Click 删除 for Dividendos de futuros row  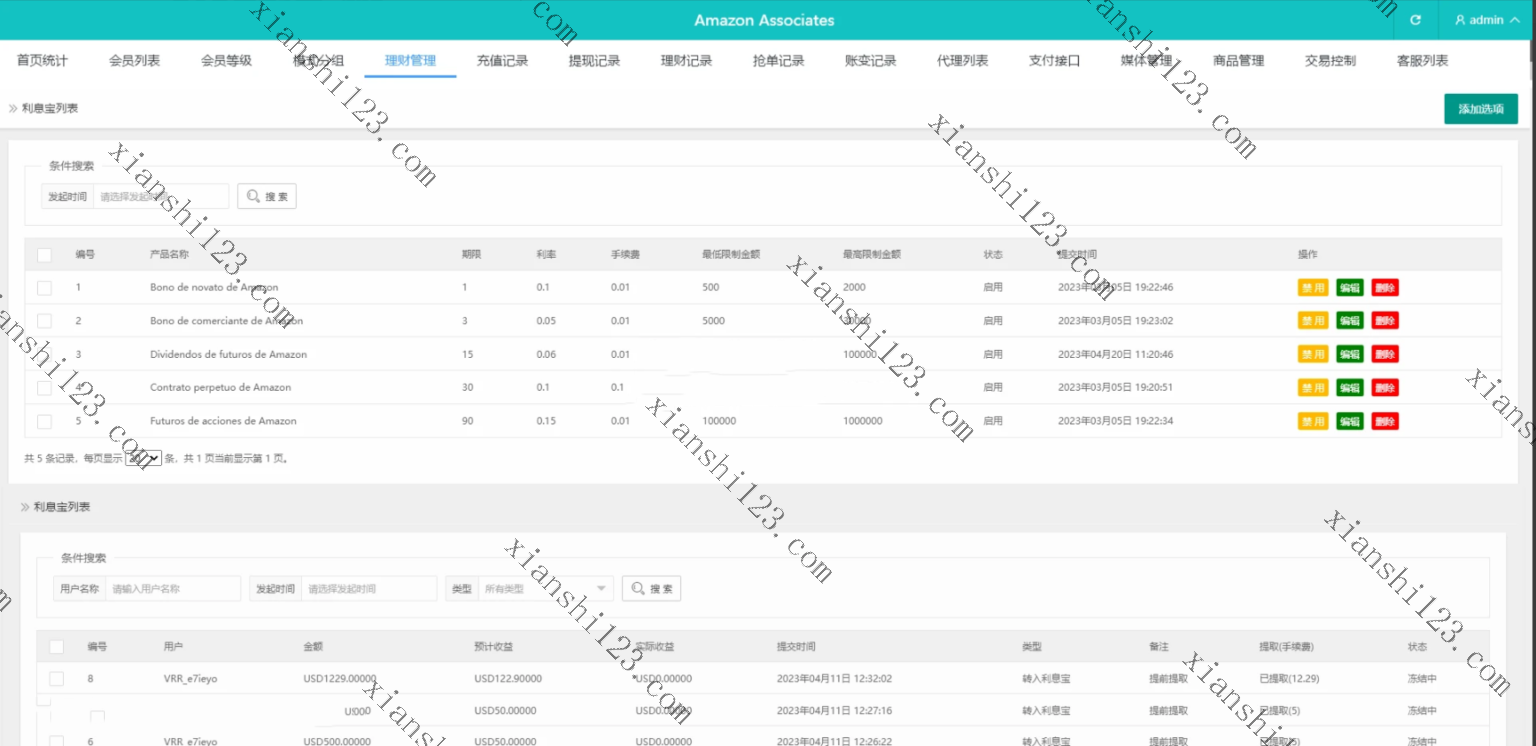pyautogui.click(x=1385, y=354)
